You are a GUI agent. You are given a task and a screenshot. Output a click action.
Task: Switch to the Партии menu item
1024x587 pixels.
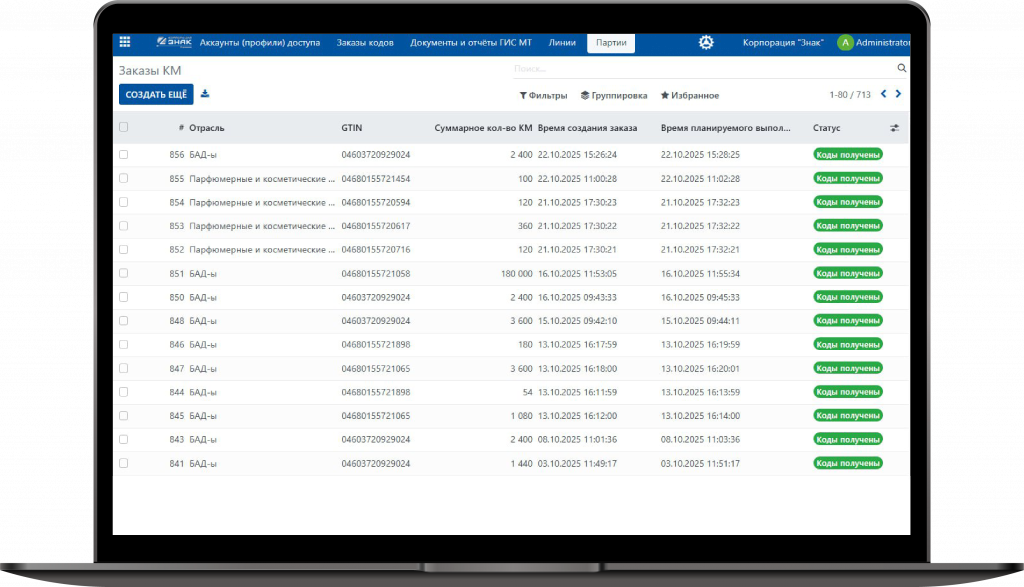pos(611,43)
